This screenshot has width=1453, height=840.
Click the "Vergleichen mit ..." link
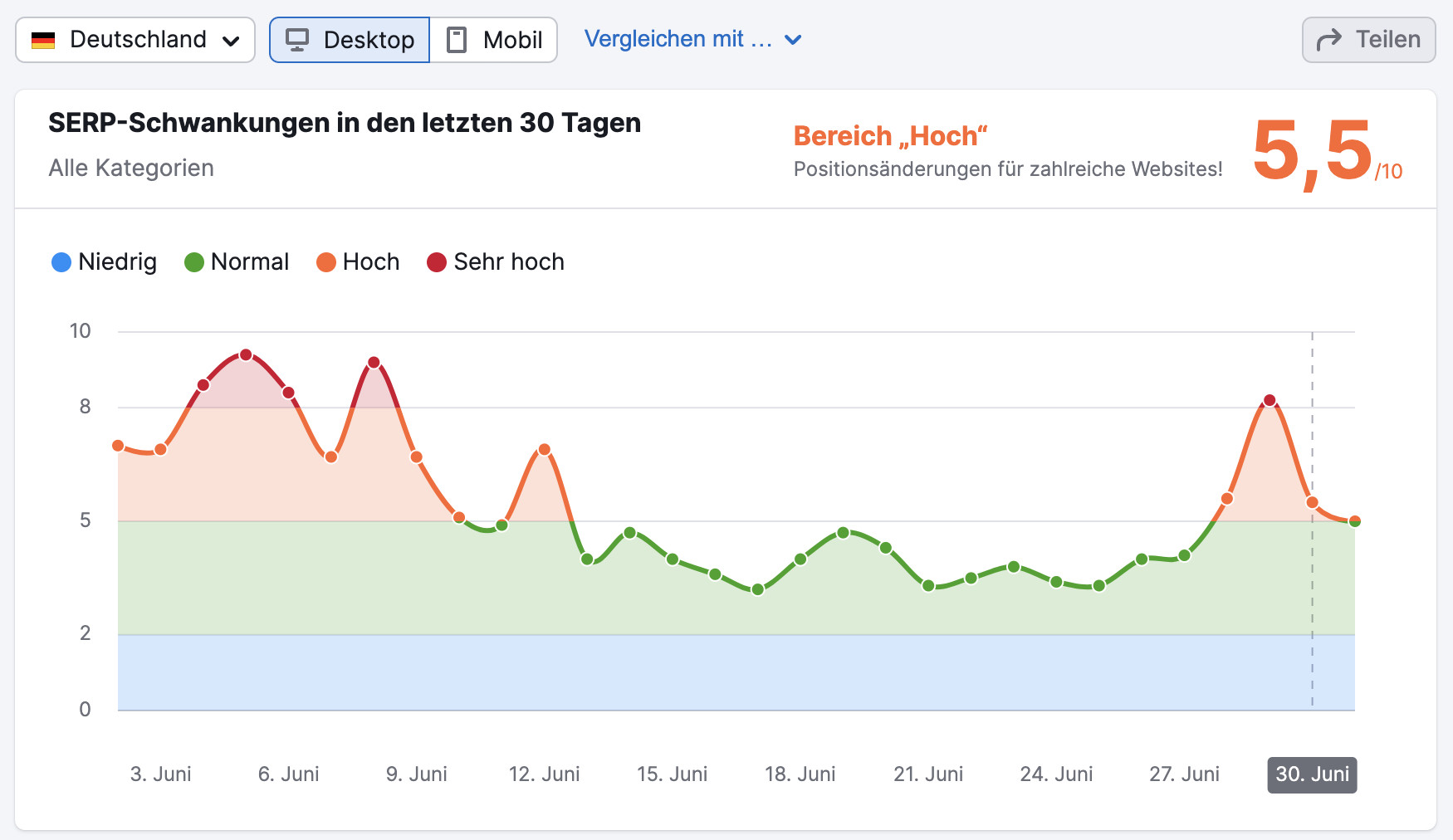[679, 38]
